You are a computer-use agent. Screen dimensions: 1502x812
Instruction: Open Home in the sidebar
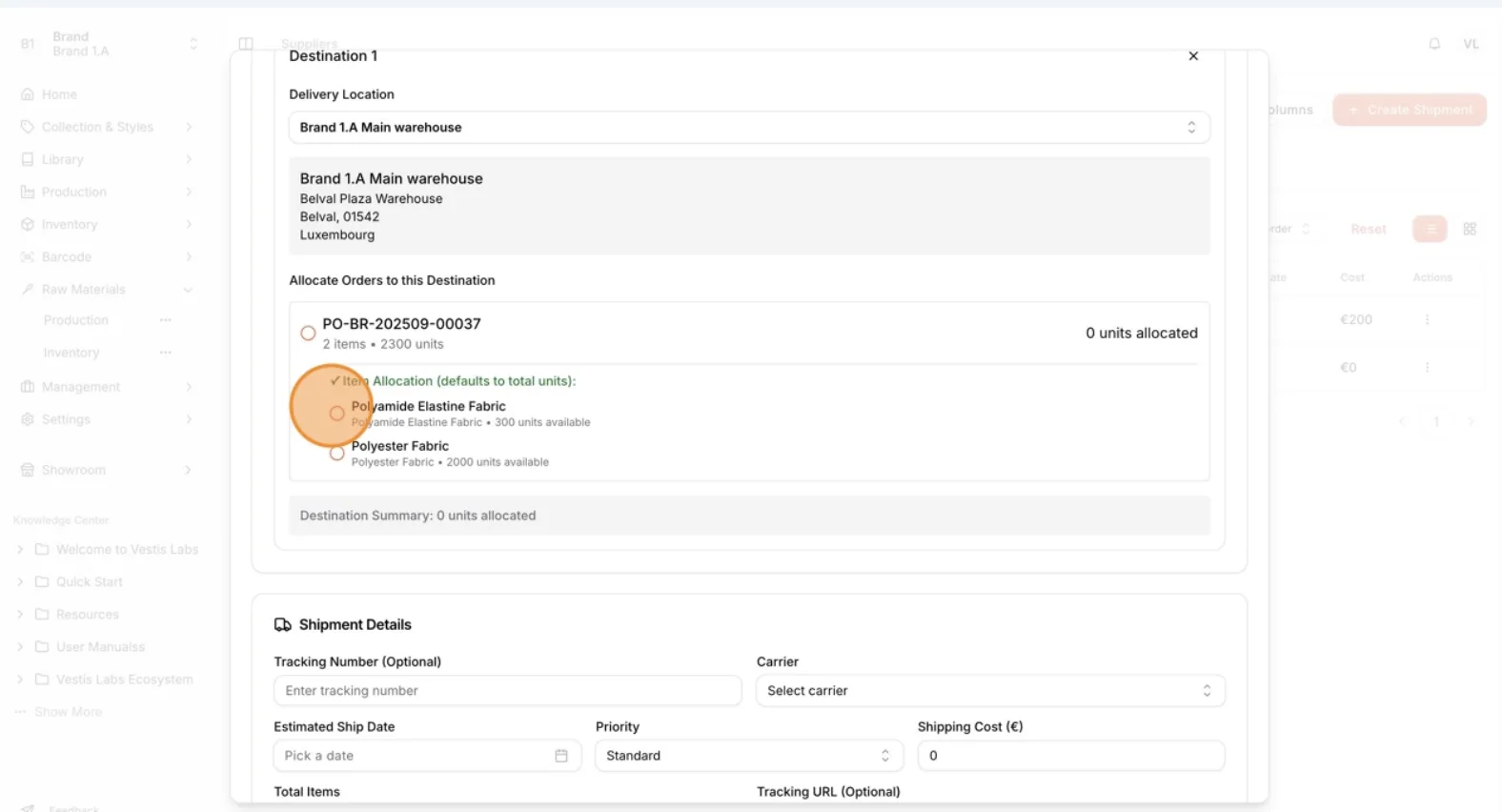tap(59, 94)
